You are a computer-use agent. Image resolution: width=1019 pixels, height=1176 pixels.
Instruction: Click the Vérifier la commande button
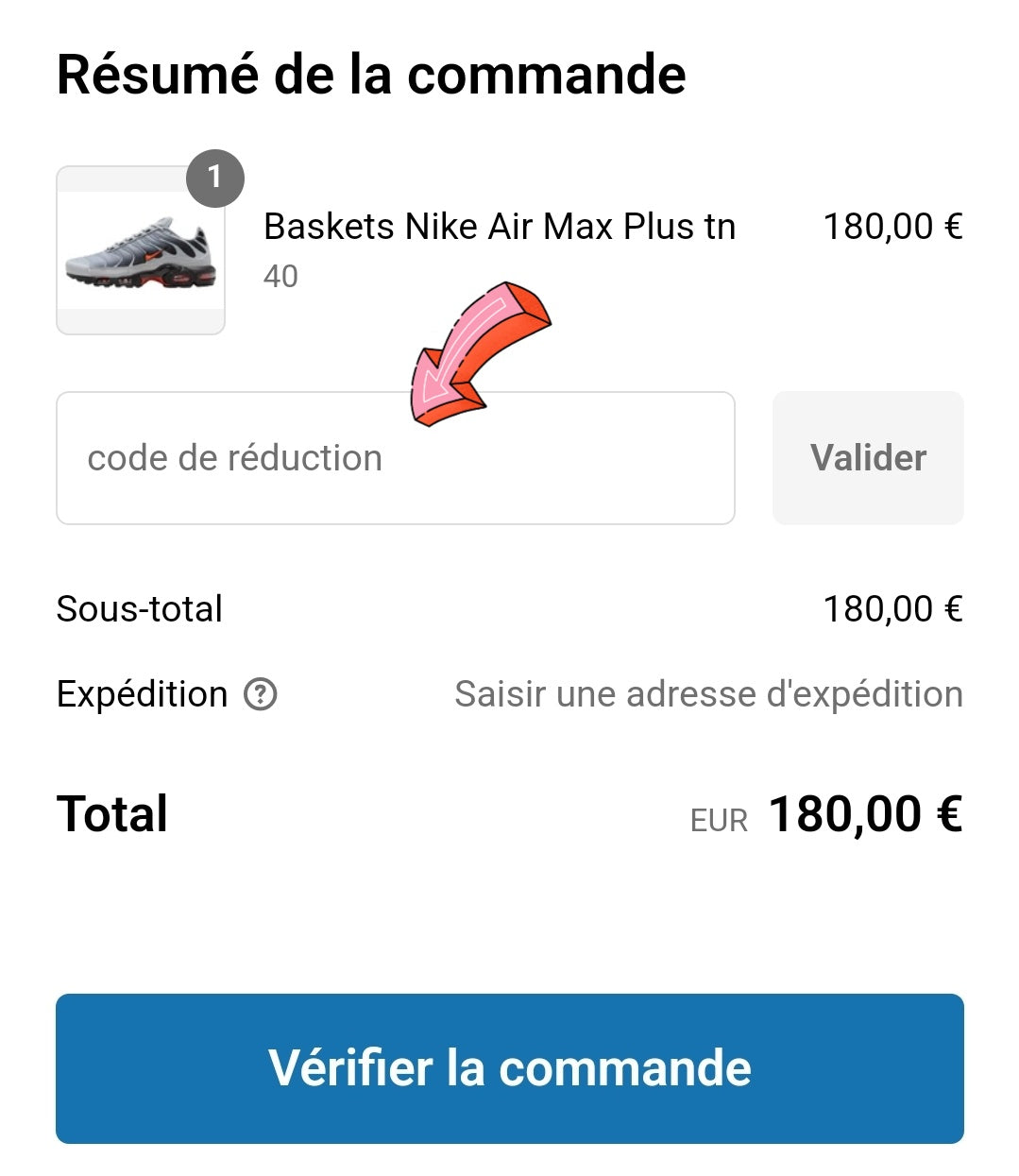pos(509,1068)
